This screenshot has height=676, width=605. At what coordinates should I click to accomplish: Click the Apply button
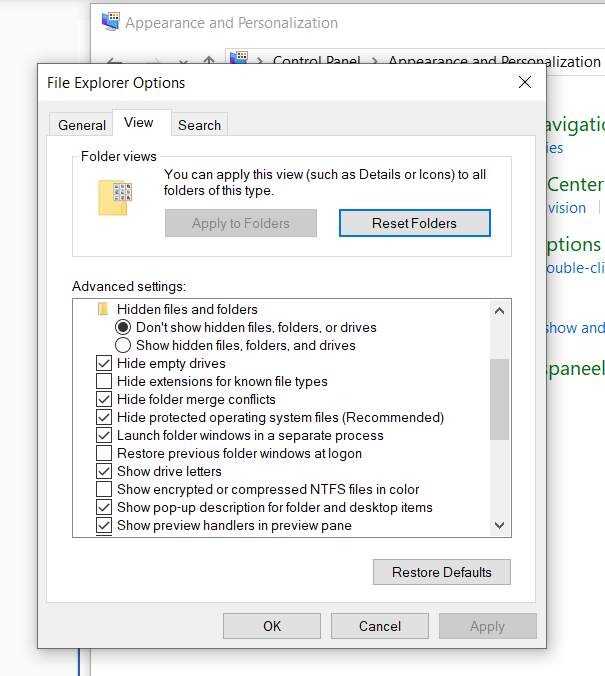[x=488, y=626]
